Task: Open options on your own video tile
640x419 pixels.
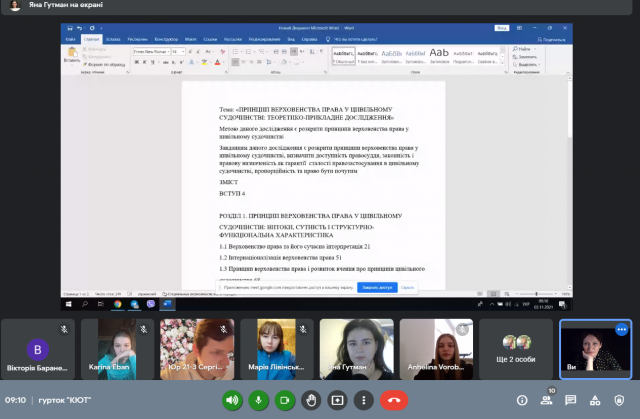Action: pos(621,329)
